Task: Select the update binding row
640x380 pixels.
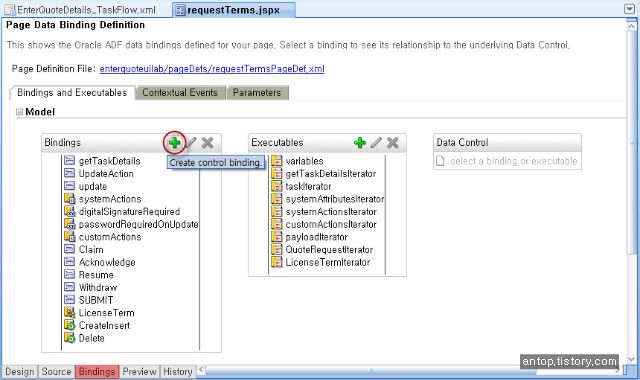Action: pyautogui.click(x=93, y=186)
